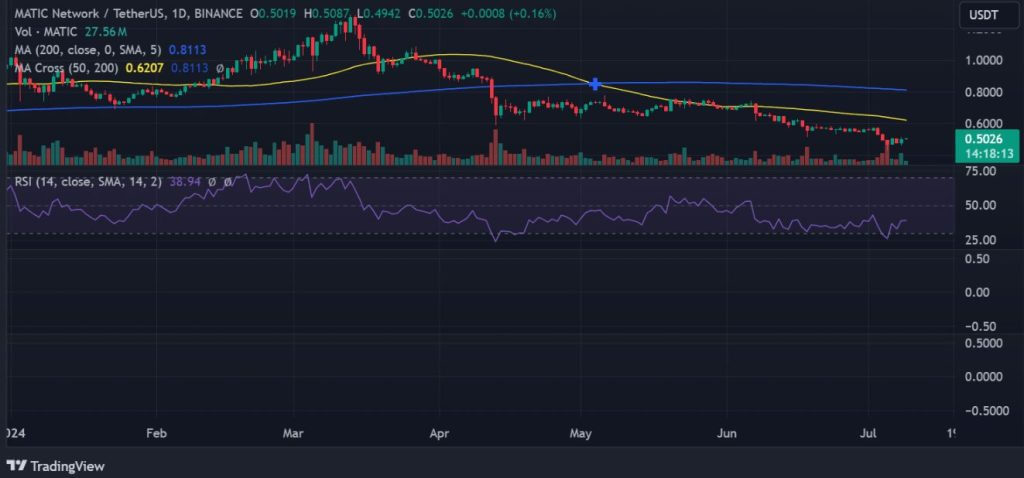Click the Jul label on time axis
1024x478 pixels.
click(x=869, y=433)
